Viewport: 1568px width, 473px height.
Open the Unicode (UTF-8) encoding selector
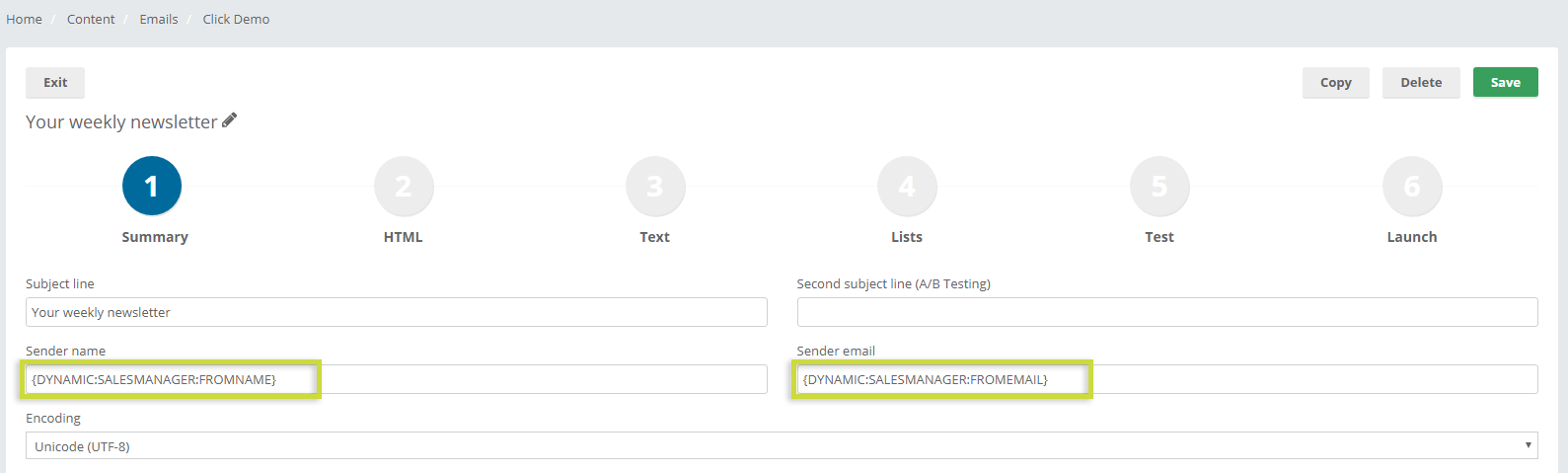tap(782, 445)
